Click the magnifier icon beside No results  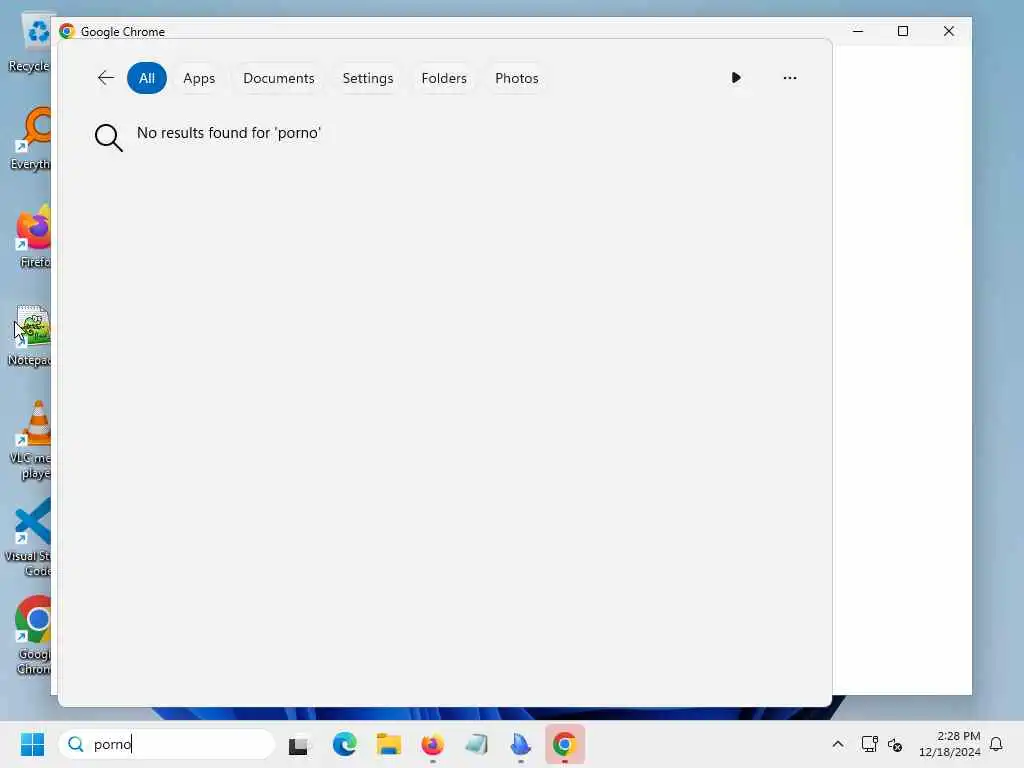(x=108, y=138)
